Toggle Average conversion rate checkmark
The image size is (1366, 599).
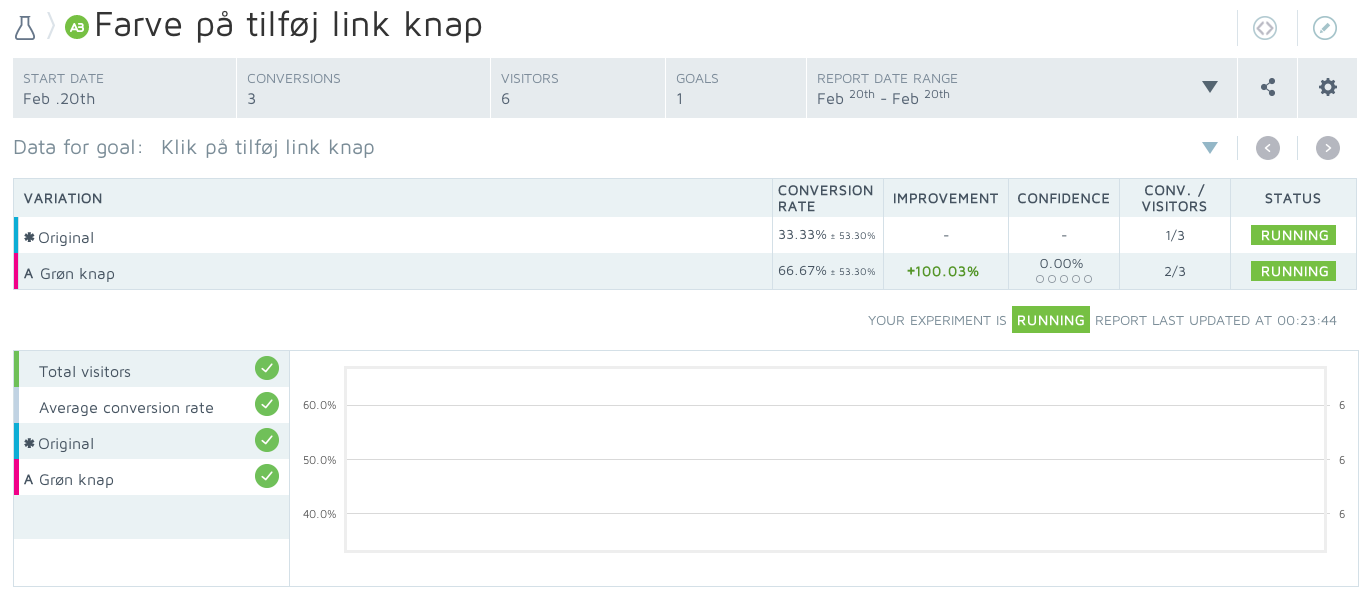[x=266, y=404]
